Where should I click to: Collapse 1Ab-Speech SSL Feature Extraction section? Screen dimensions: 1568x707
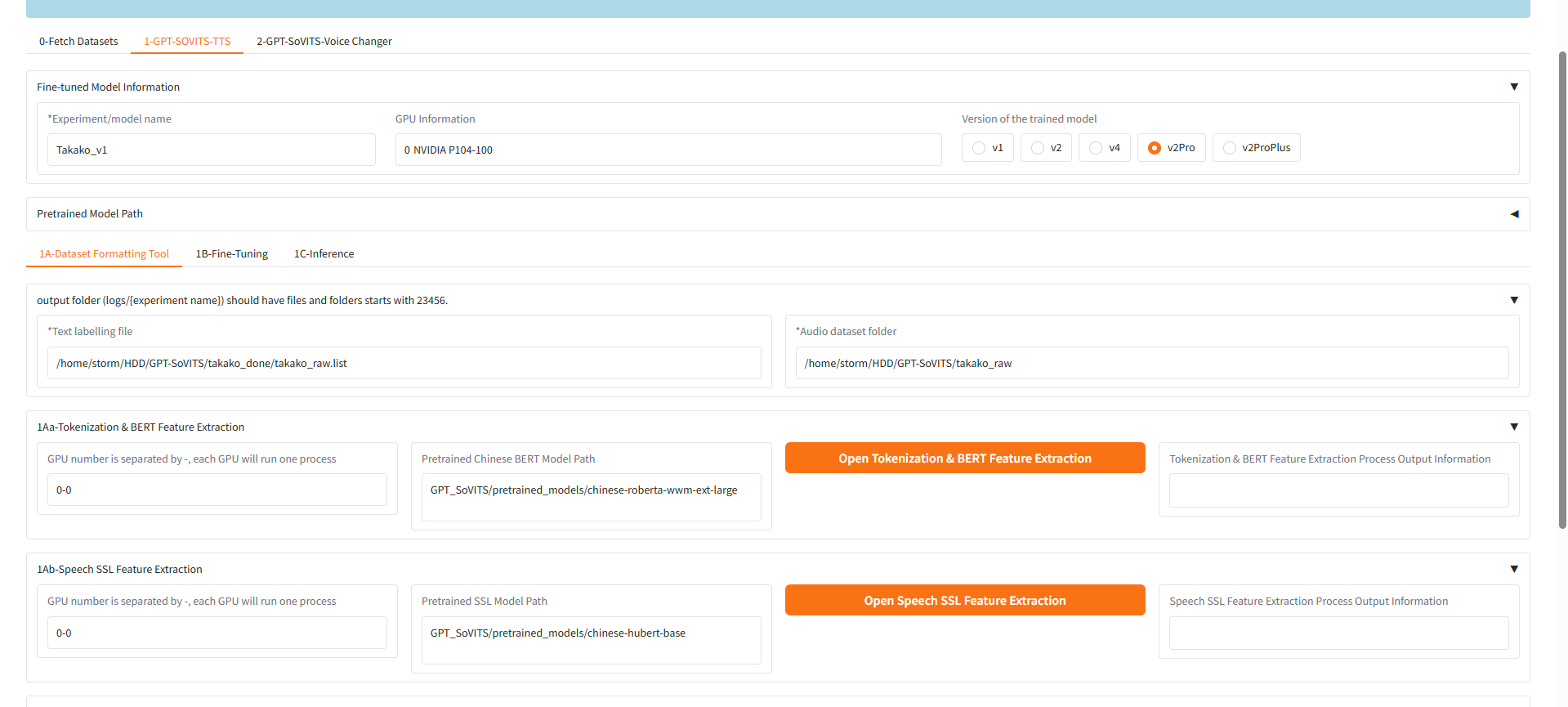pyautogui.click(x=1514, y=569)
